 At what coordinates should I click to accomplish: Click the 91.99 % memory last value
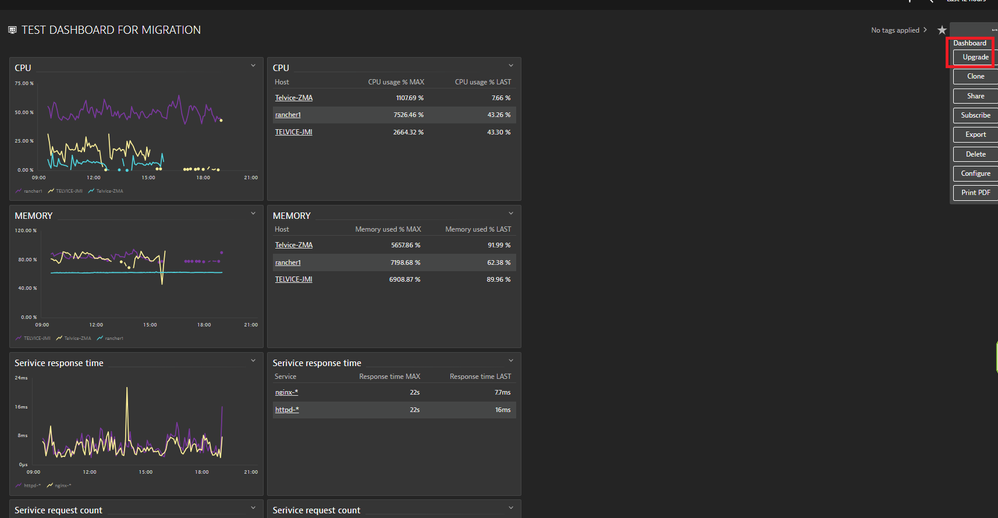499,245
